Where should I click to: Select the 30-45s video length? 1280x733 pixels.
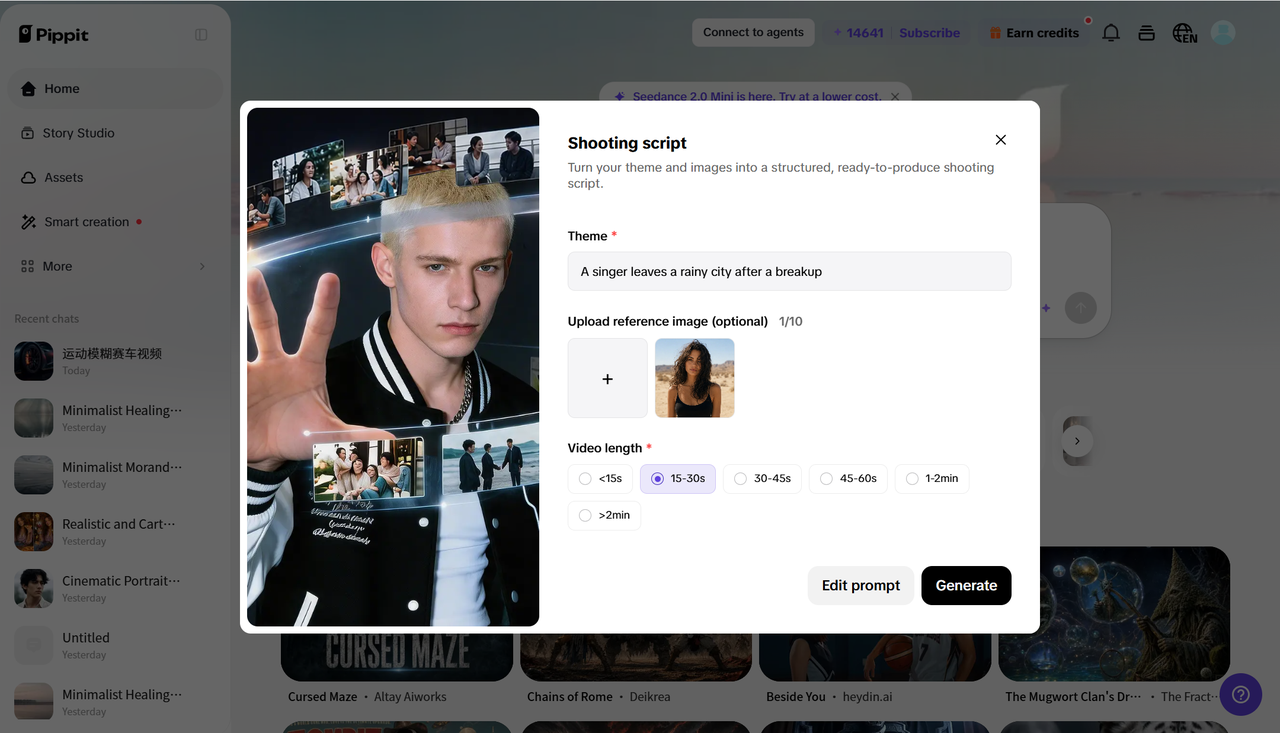[762, 479]
